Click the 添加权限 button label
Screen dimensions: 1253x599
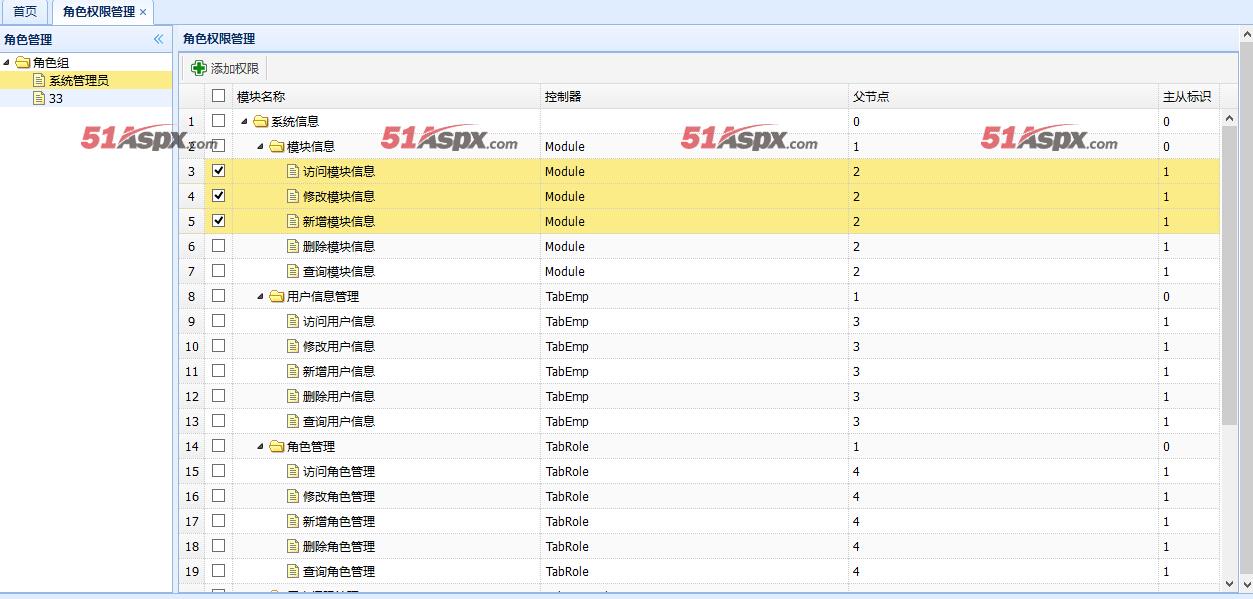coord(234,68)
